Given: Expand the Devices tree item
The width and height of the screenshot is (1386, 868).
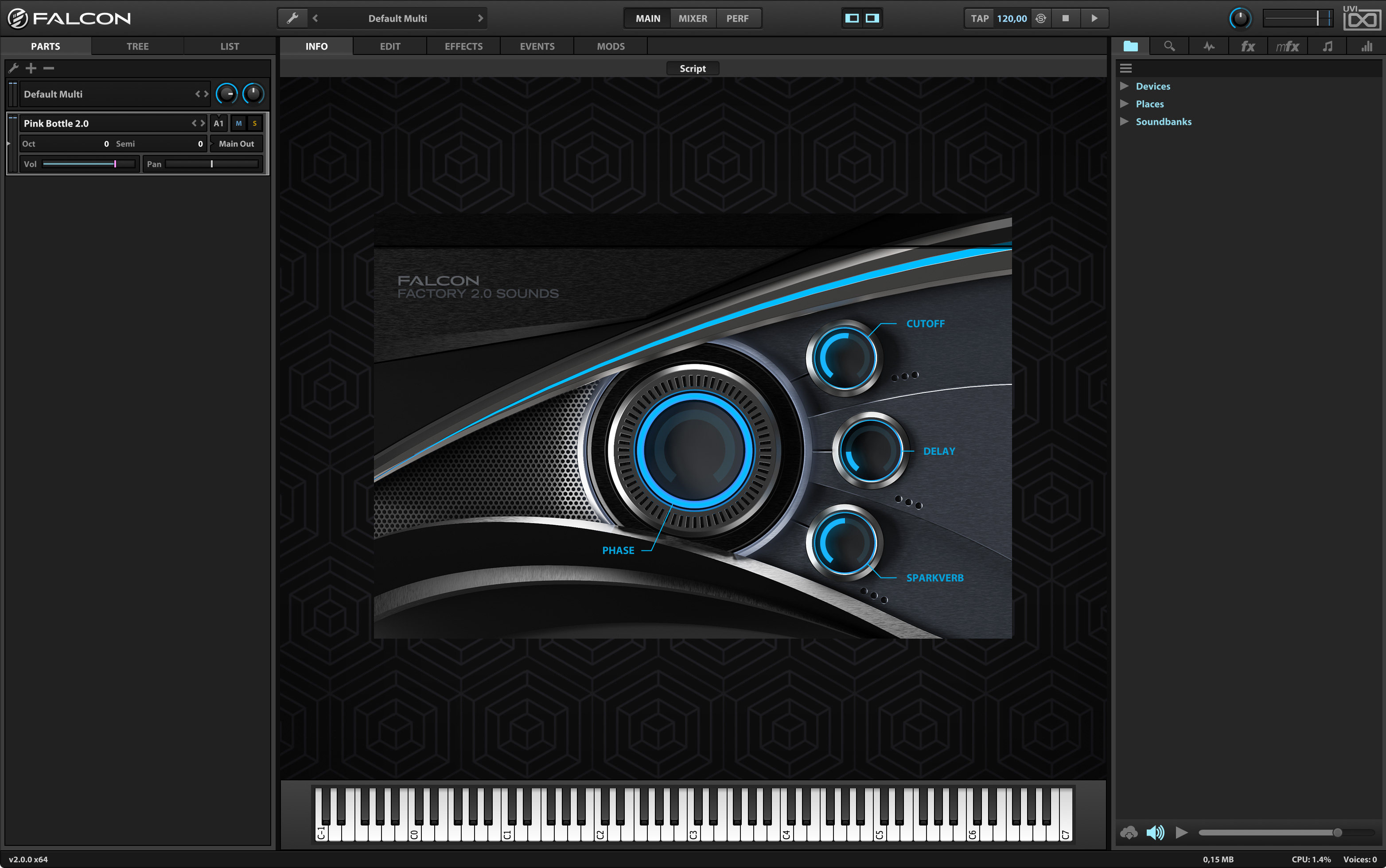Looking at the screenshot, I should click(1124, 86).
